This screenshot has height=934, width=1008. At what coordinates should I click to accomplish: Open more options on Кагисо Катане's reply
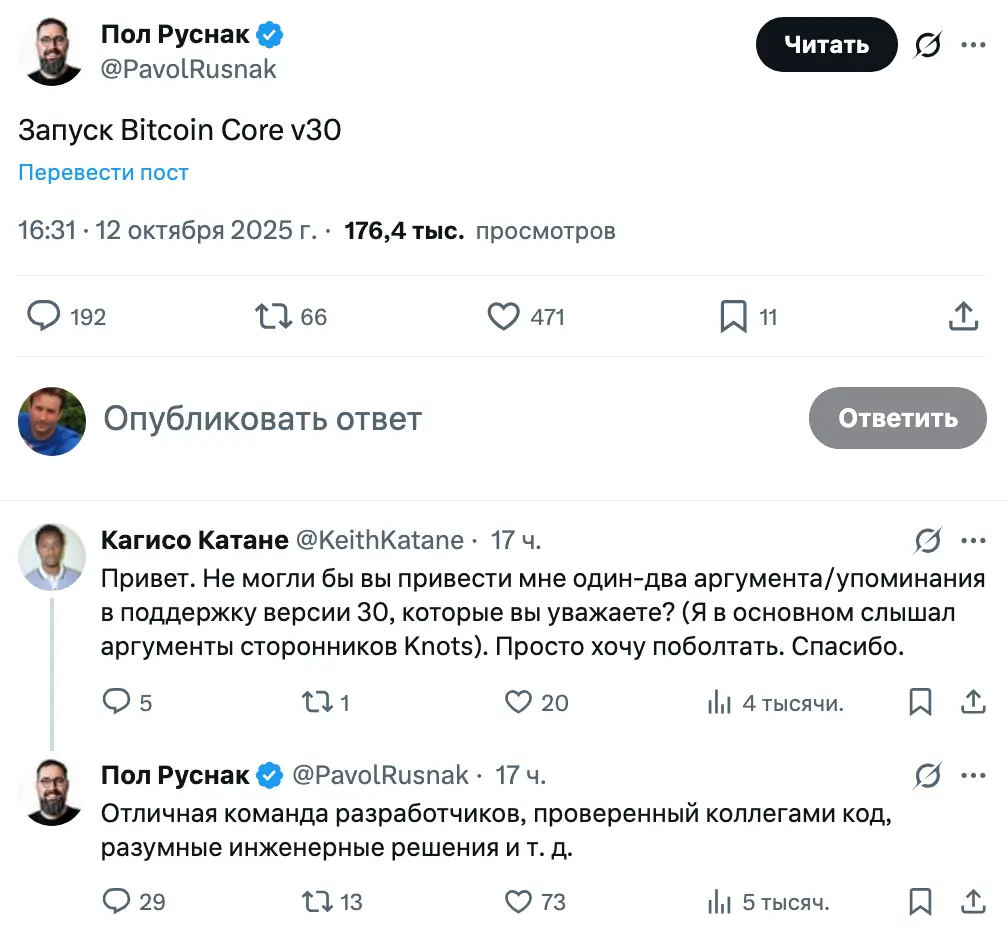[x=973, y=541]
